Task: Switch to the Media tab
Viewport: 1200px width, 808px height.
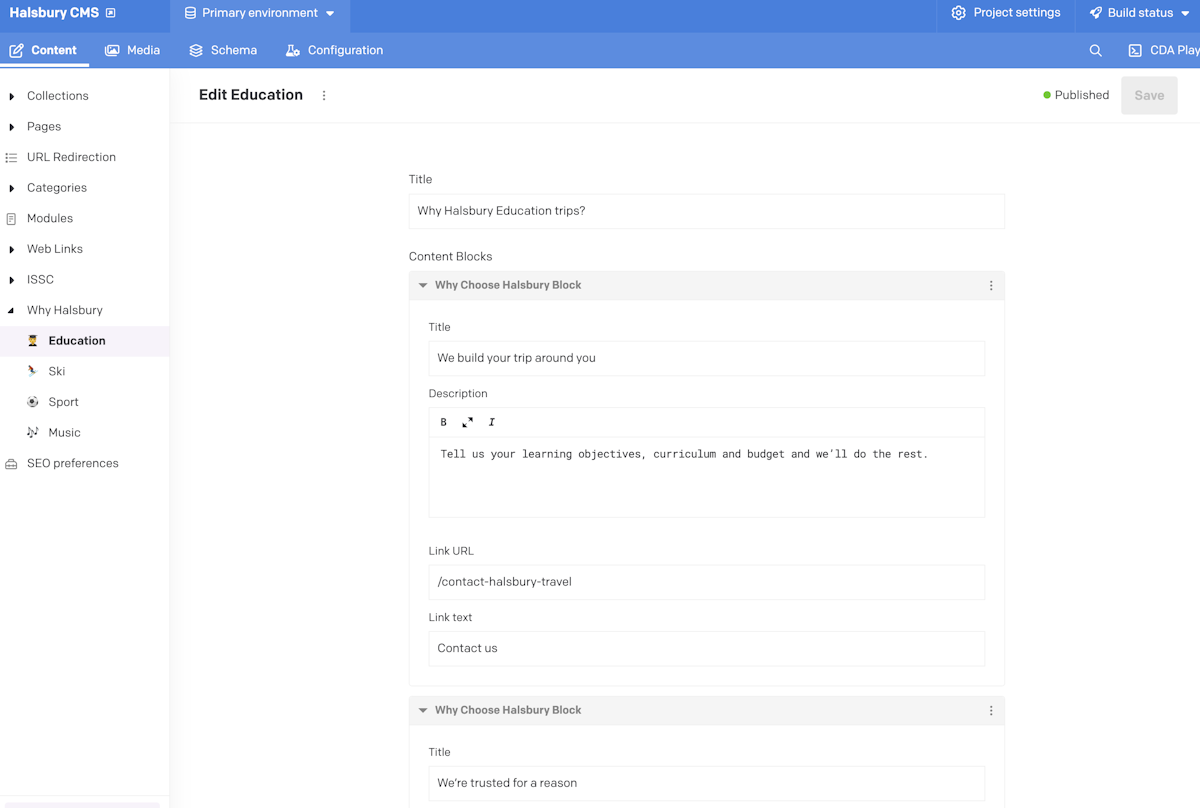Action: pyautogui.click(x=132, y=50)
